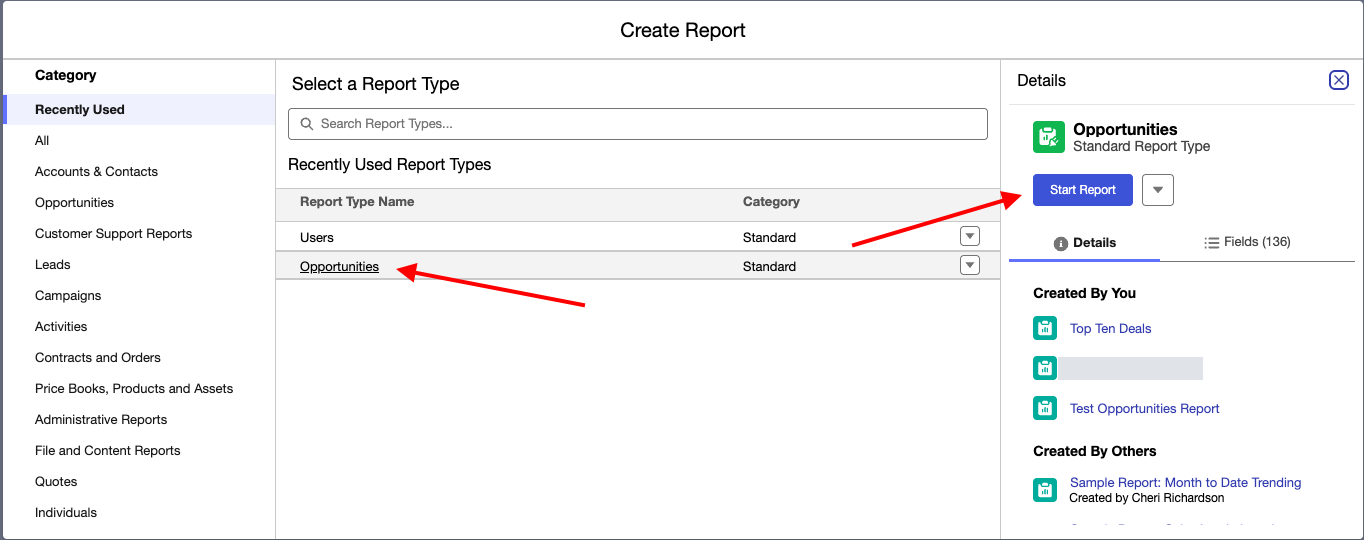The image size is (1364, 540).
Task: Click the Report Type Name column header
Action: (357, 202)
